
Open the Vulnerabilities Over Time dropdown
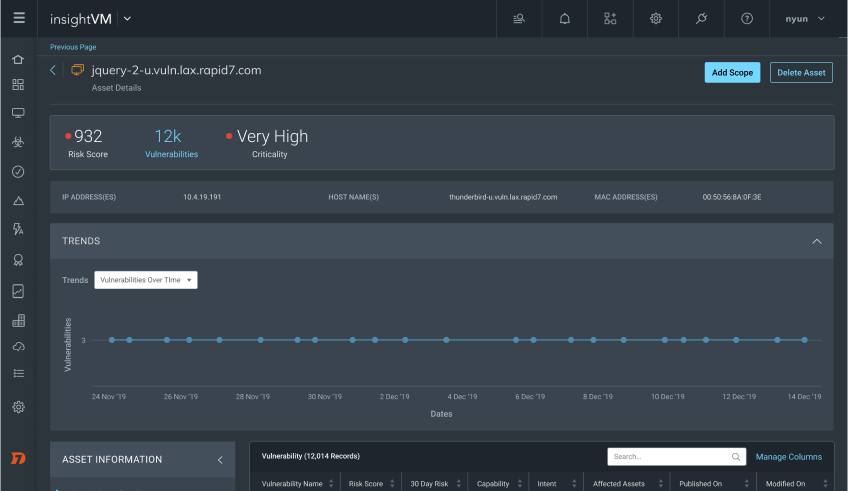[145, 280]
